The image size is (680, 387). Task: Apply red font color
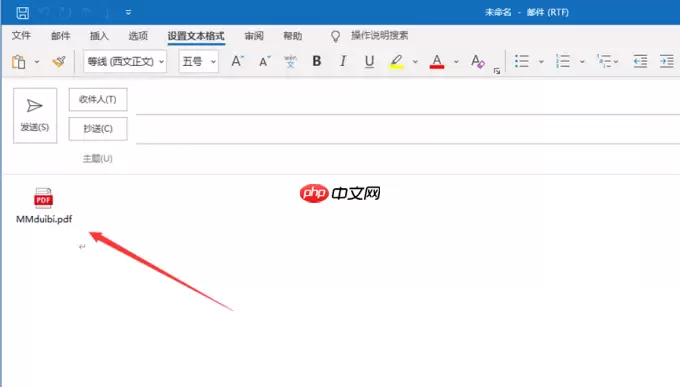[x=437, y=62]
